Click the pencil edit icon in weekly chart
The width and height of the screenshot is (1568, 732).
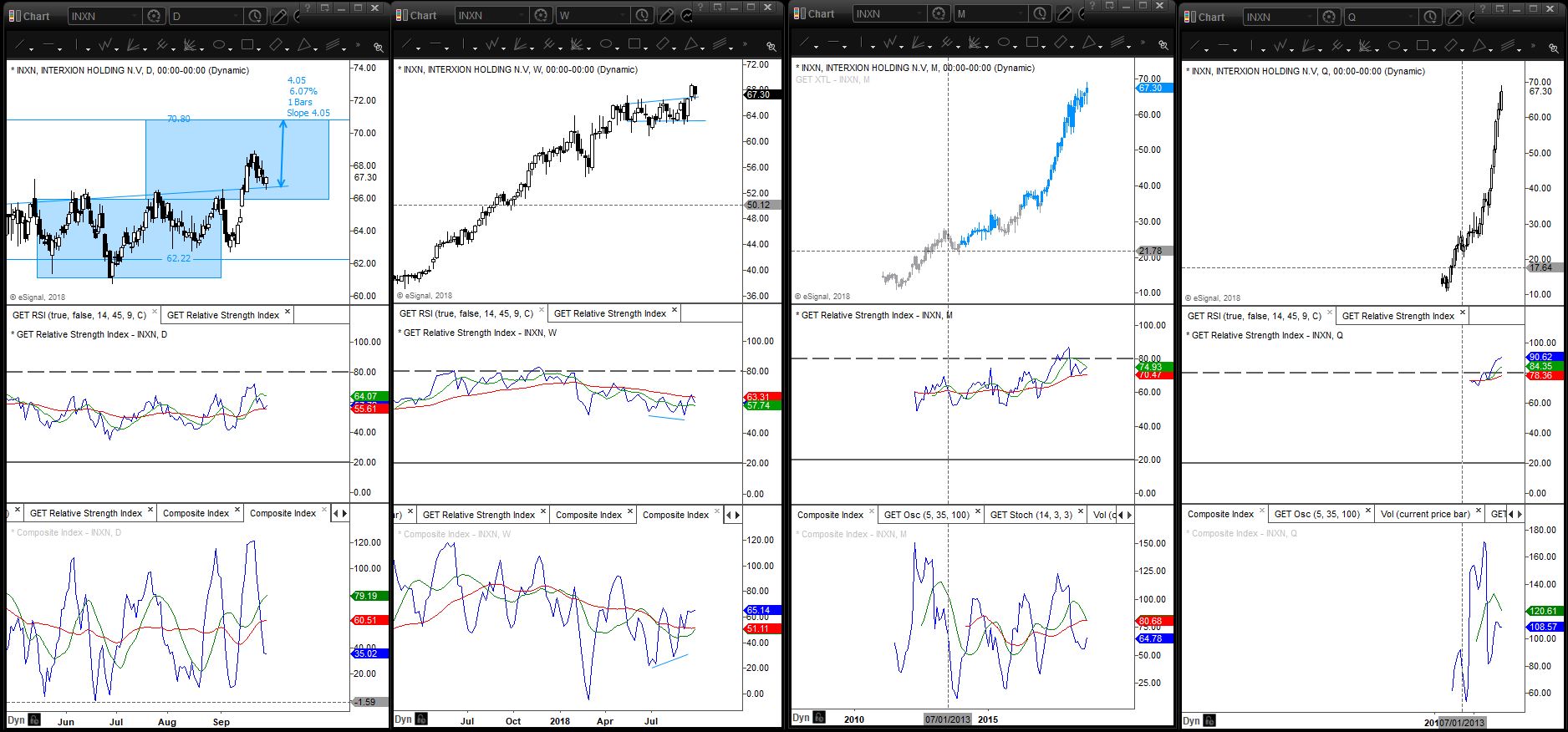point(666,15)
